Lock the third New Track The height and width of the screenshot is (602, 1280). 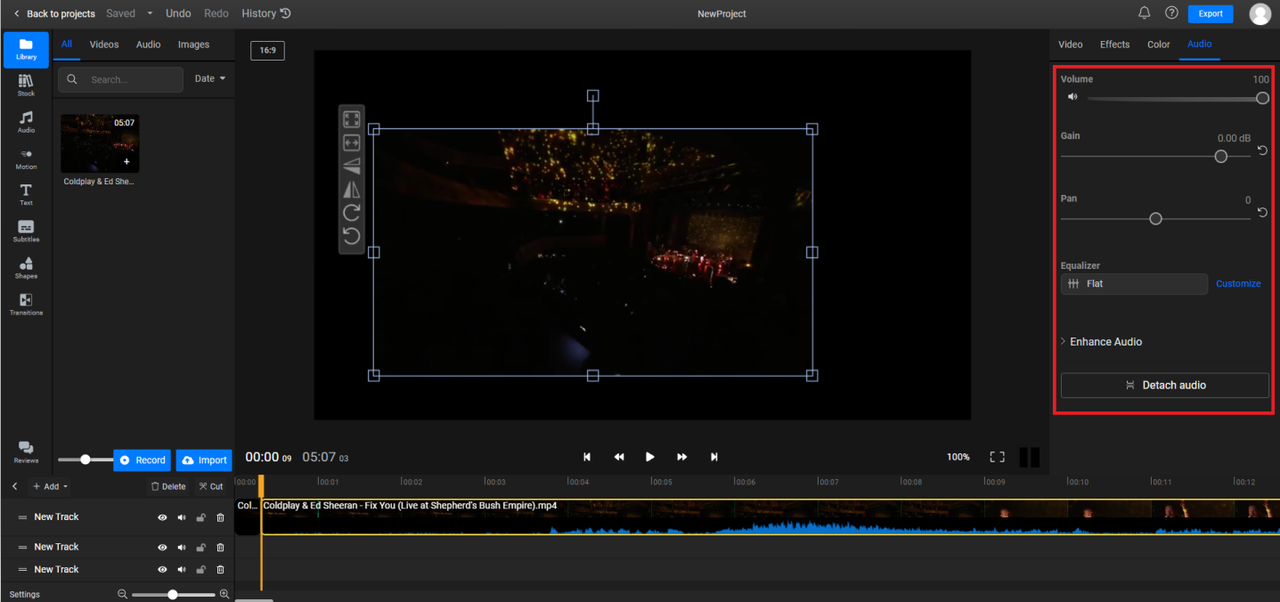pos(201,570)
